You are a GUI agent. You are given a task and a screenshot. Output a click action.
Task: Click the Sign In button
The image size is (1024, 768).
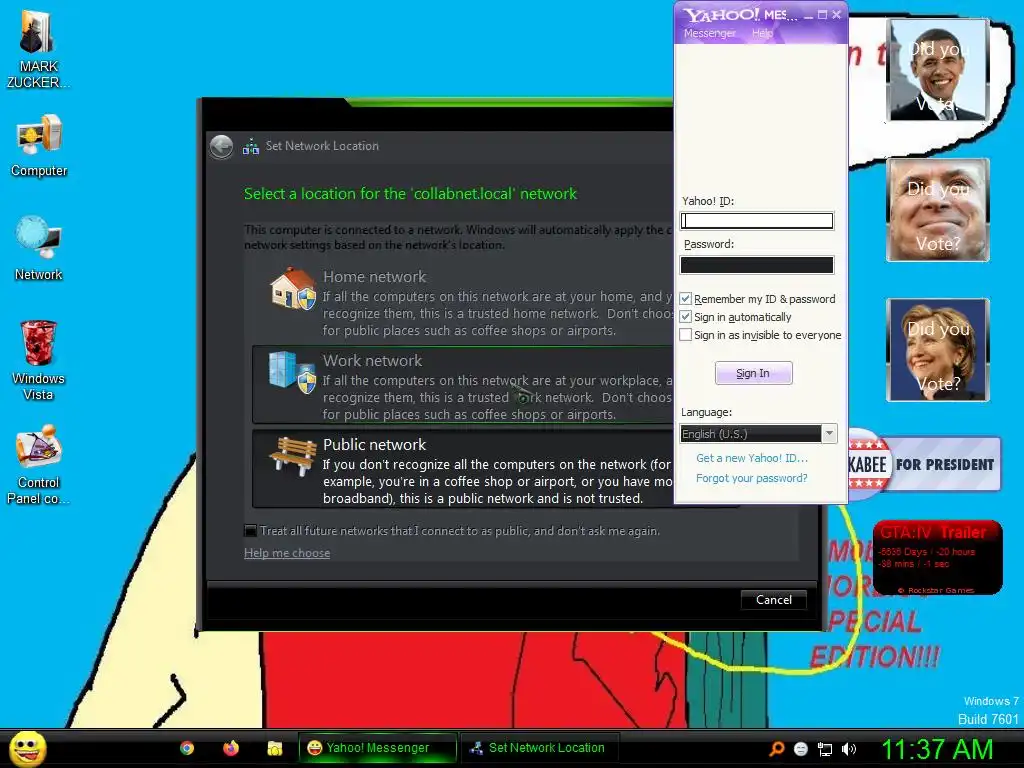click(x=754, y=373)
